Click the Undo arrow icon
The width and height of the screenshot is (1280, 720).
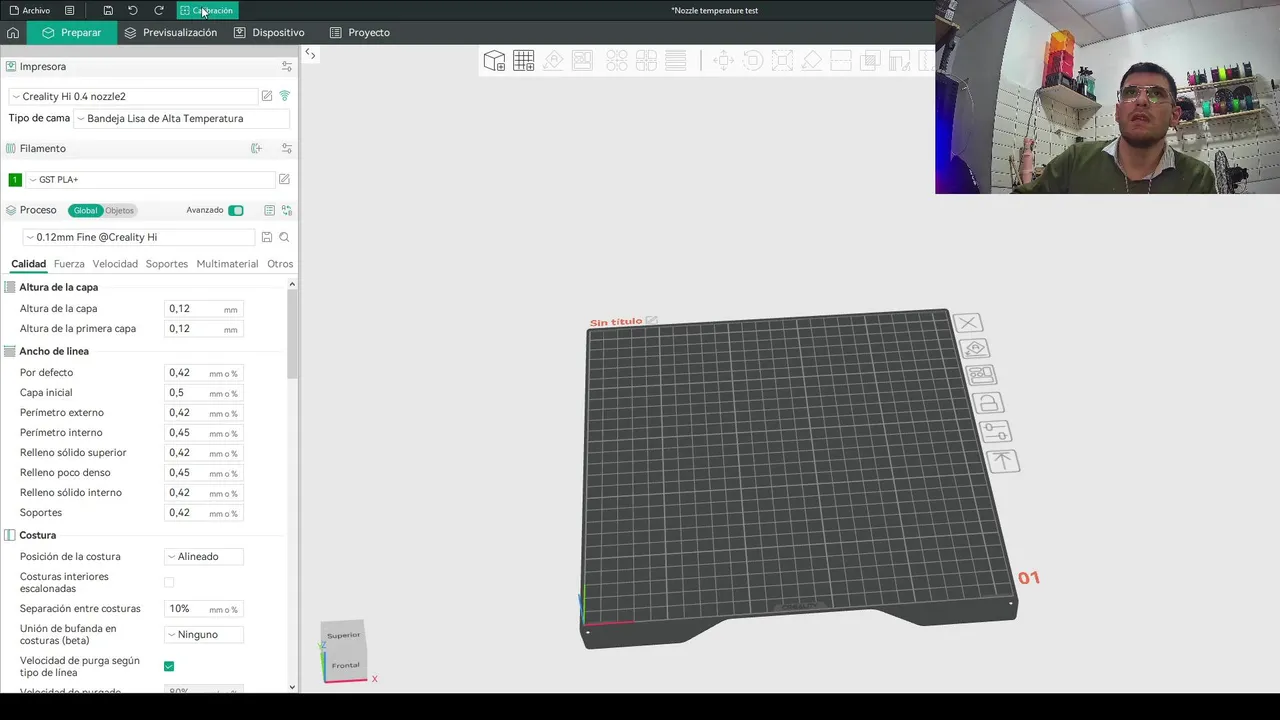tap(132, 10)
